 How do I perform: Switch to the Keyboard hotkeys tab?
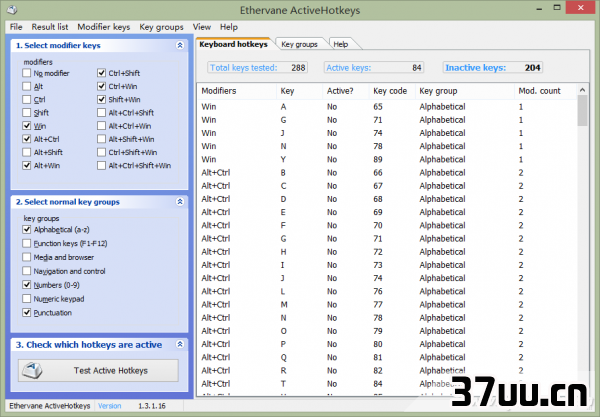tap(233, 44)
